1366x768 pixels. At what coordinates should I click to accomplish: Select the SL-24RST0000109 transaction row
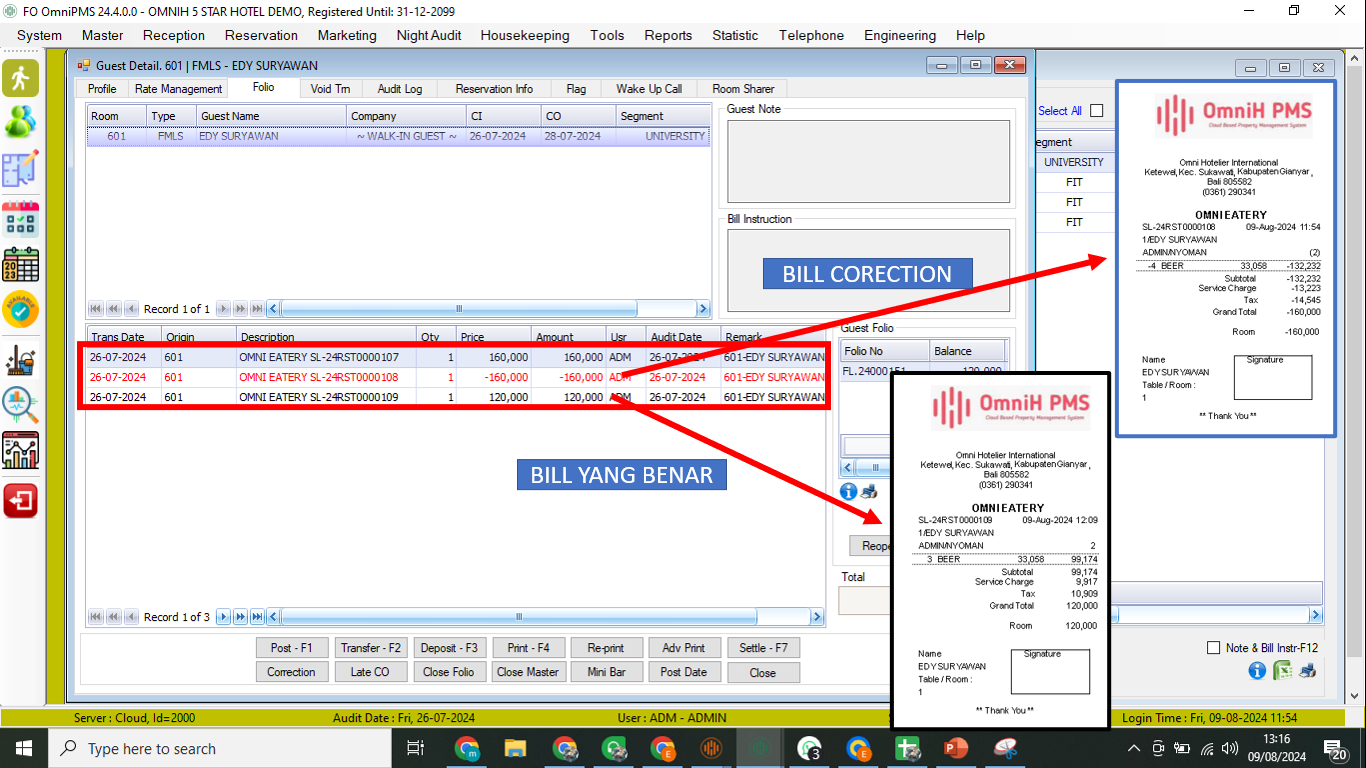(x=456, y=397)
